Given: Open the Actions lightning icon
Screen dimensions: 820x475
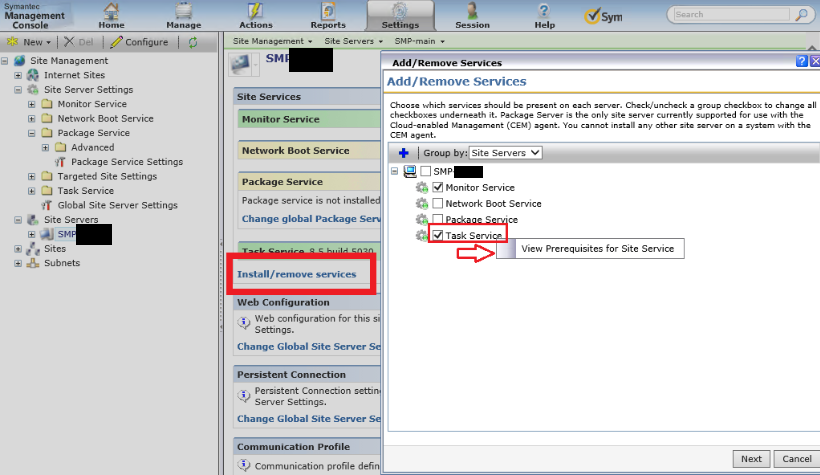Looking at the screenshot, I should (x=255, y=11).
